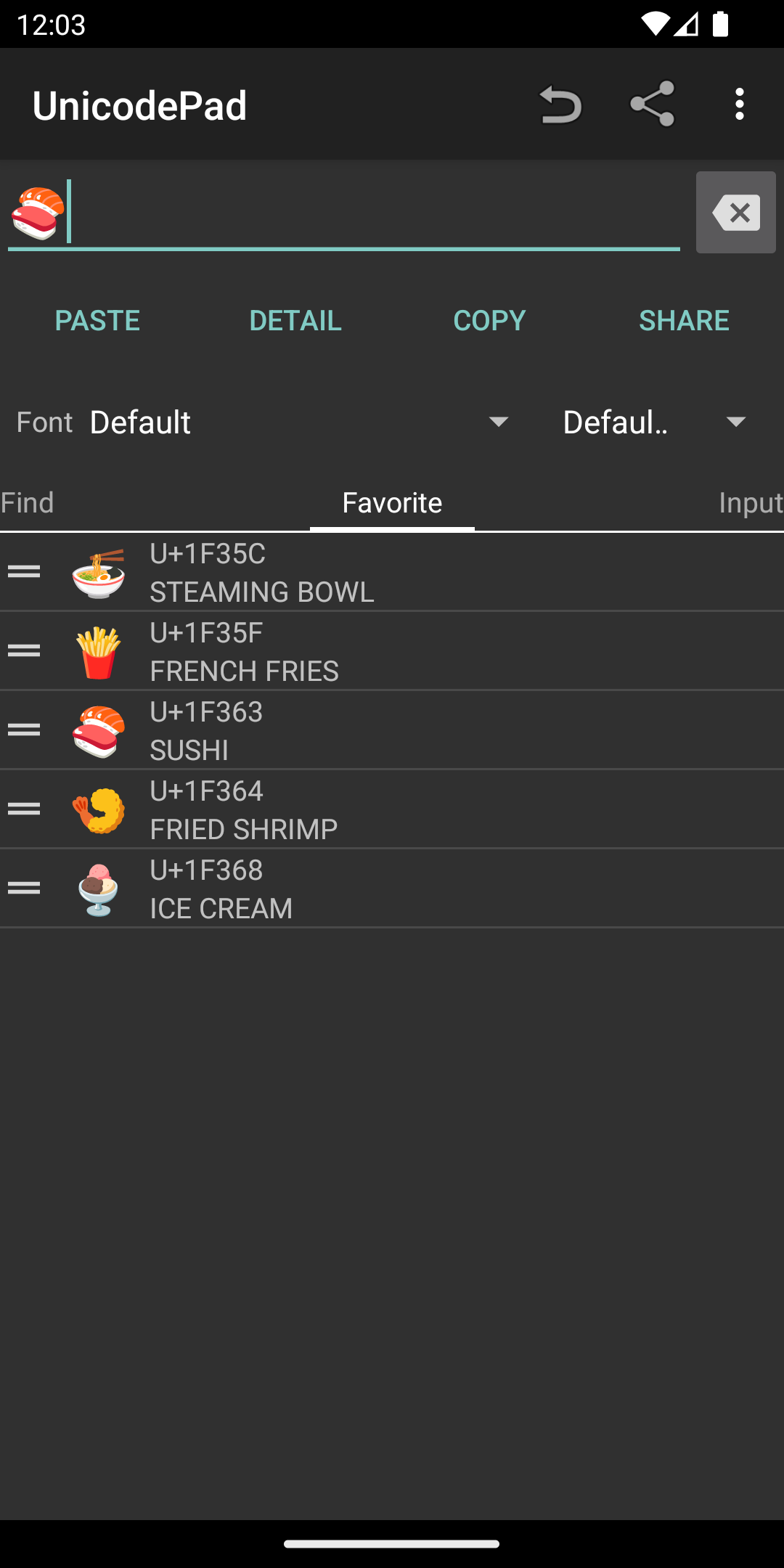
Task: Switch to the Find tab
Action: [x=28, y=502]
